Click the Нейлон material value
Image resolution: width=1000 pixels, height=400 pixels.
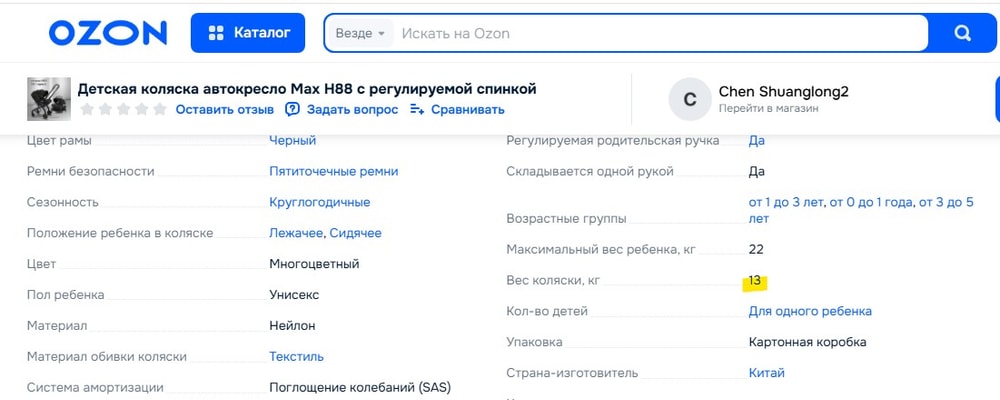pos(292,326)
